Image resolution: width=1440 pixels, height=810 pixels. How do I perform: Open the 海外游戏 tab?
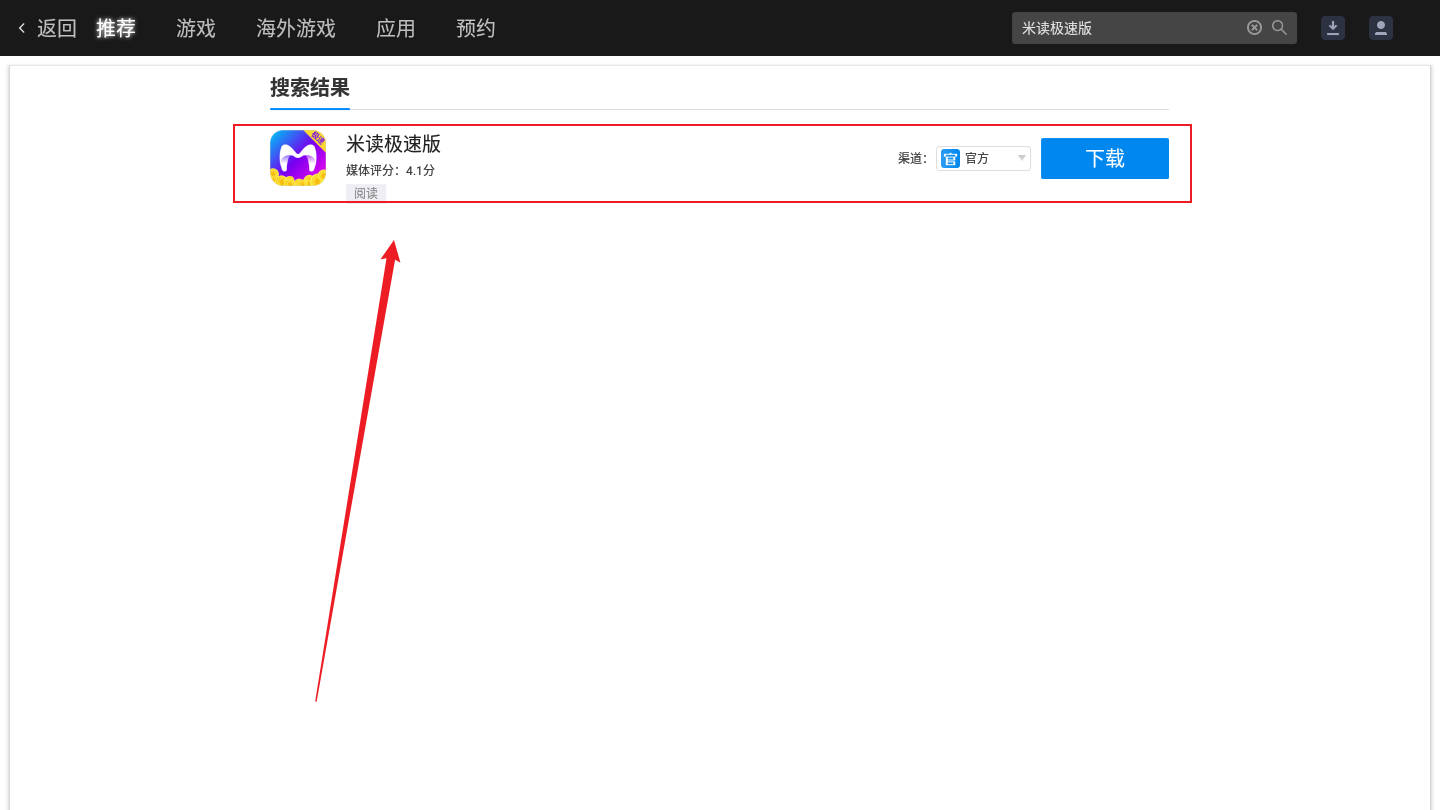click(x=296, y=28)
